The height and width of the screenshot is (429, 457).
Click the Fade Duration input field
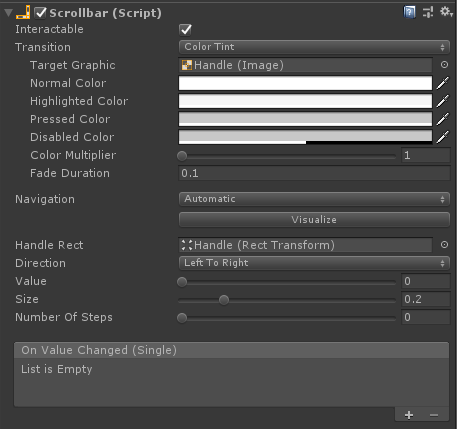[314, 173]
